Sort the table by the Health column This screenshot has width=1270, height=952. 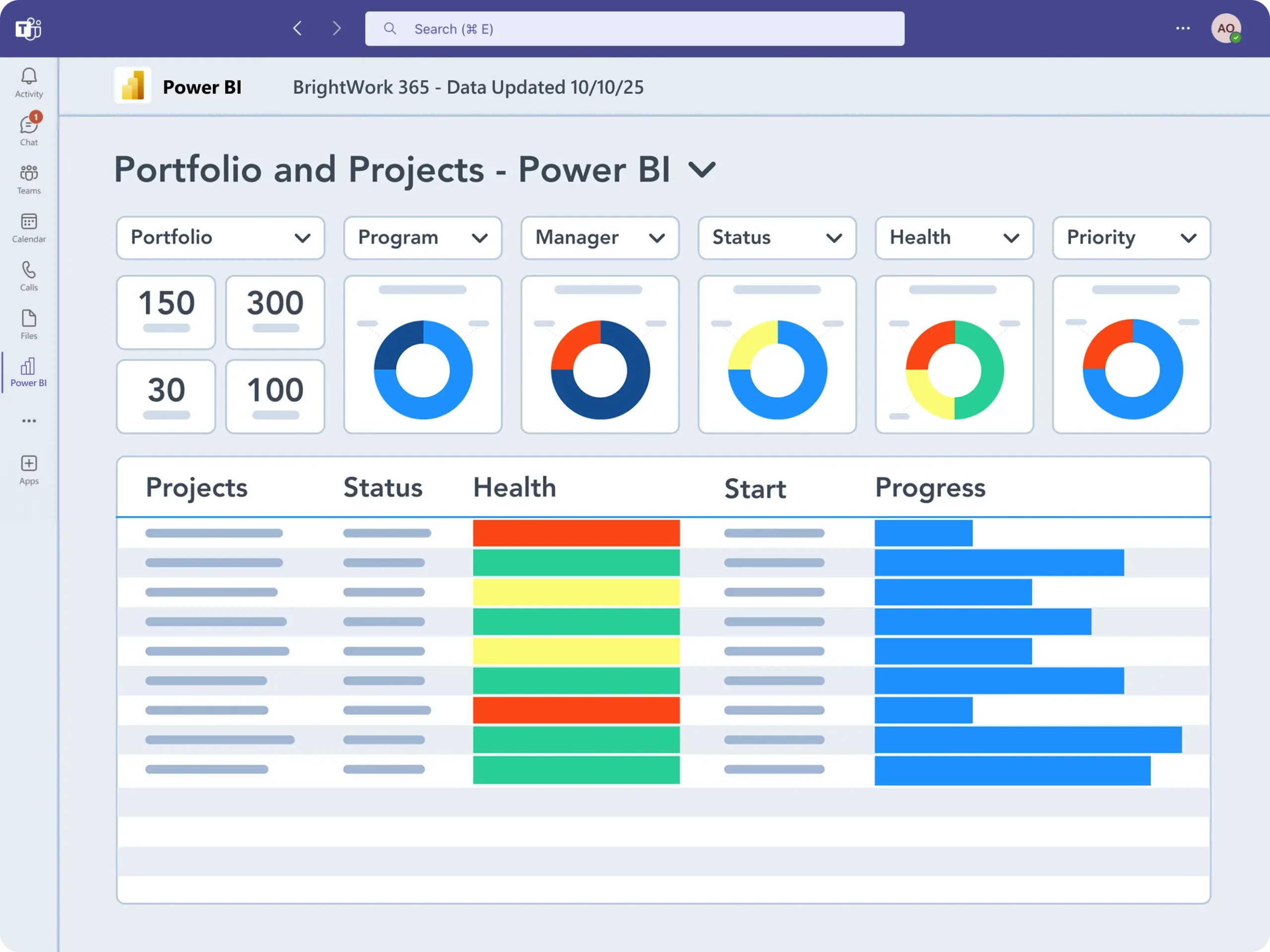click(x=514, y=487)
